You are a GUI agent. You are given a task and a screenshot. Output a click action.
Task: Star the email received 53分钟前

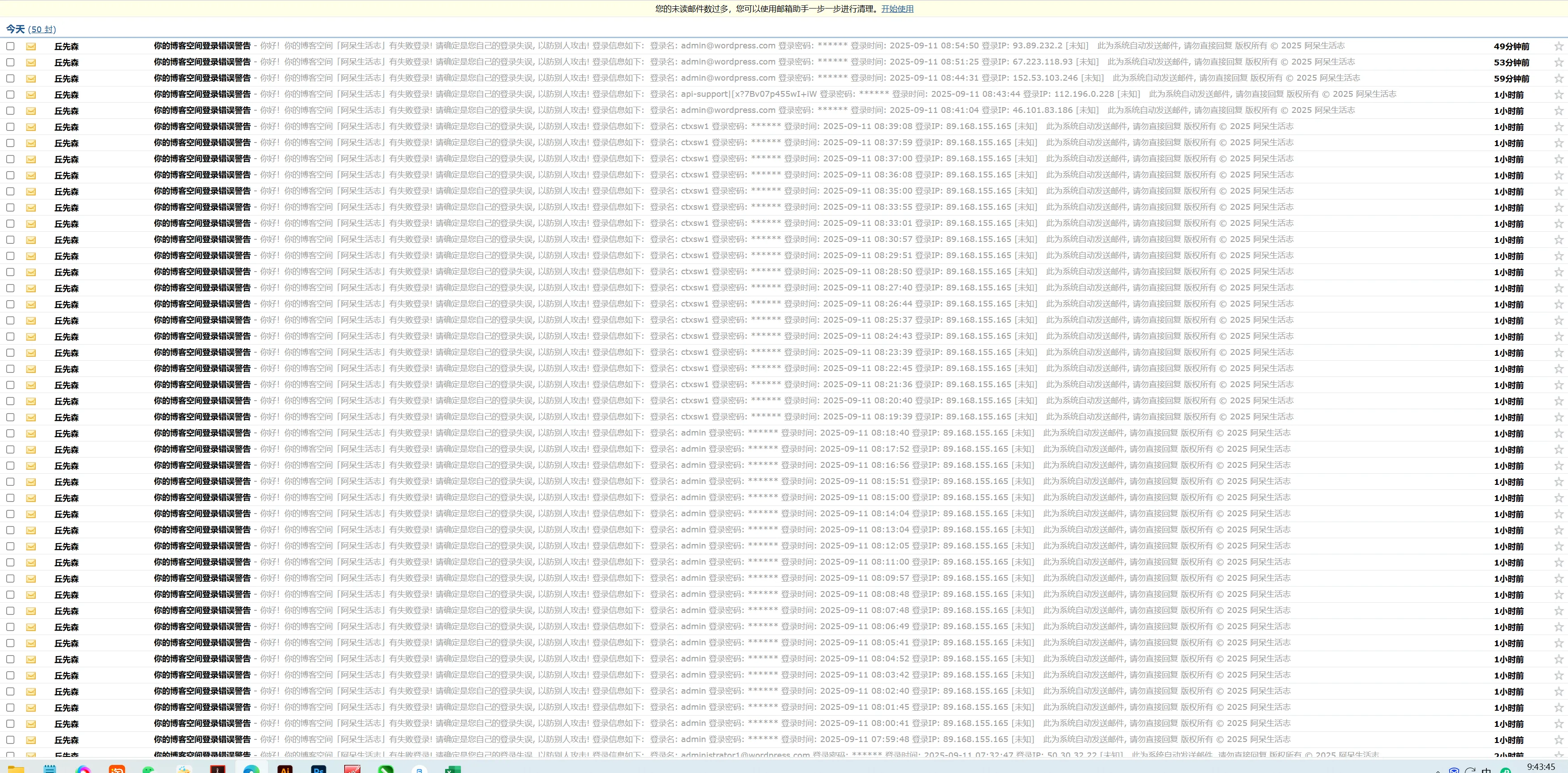tap(1558, 63)
